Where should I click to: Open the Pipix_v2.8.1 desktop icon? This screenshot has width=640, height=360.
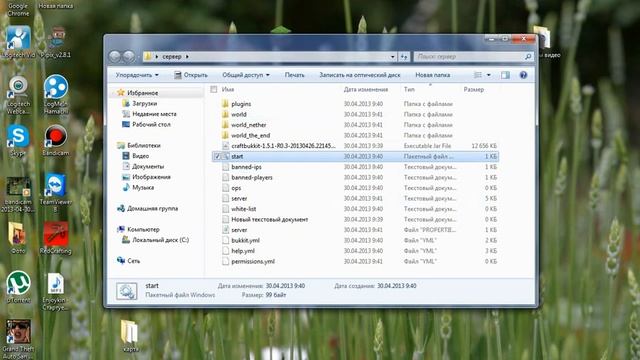click(x=56, y=43)
